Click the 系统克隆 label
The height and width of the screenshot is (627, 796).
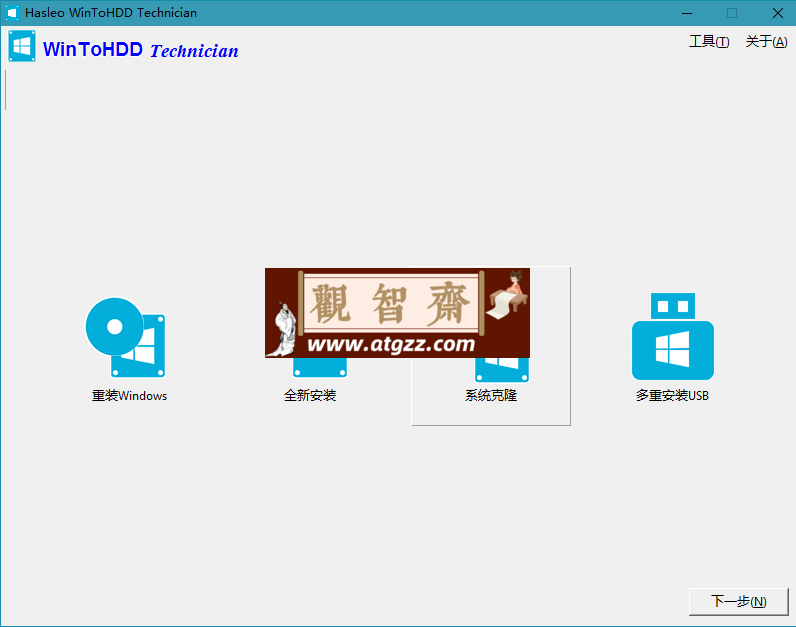coord(491,395)
